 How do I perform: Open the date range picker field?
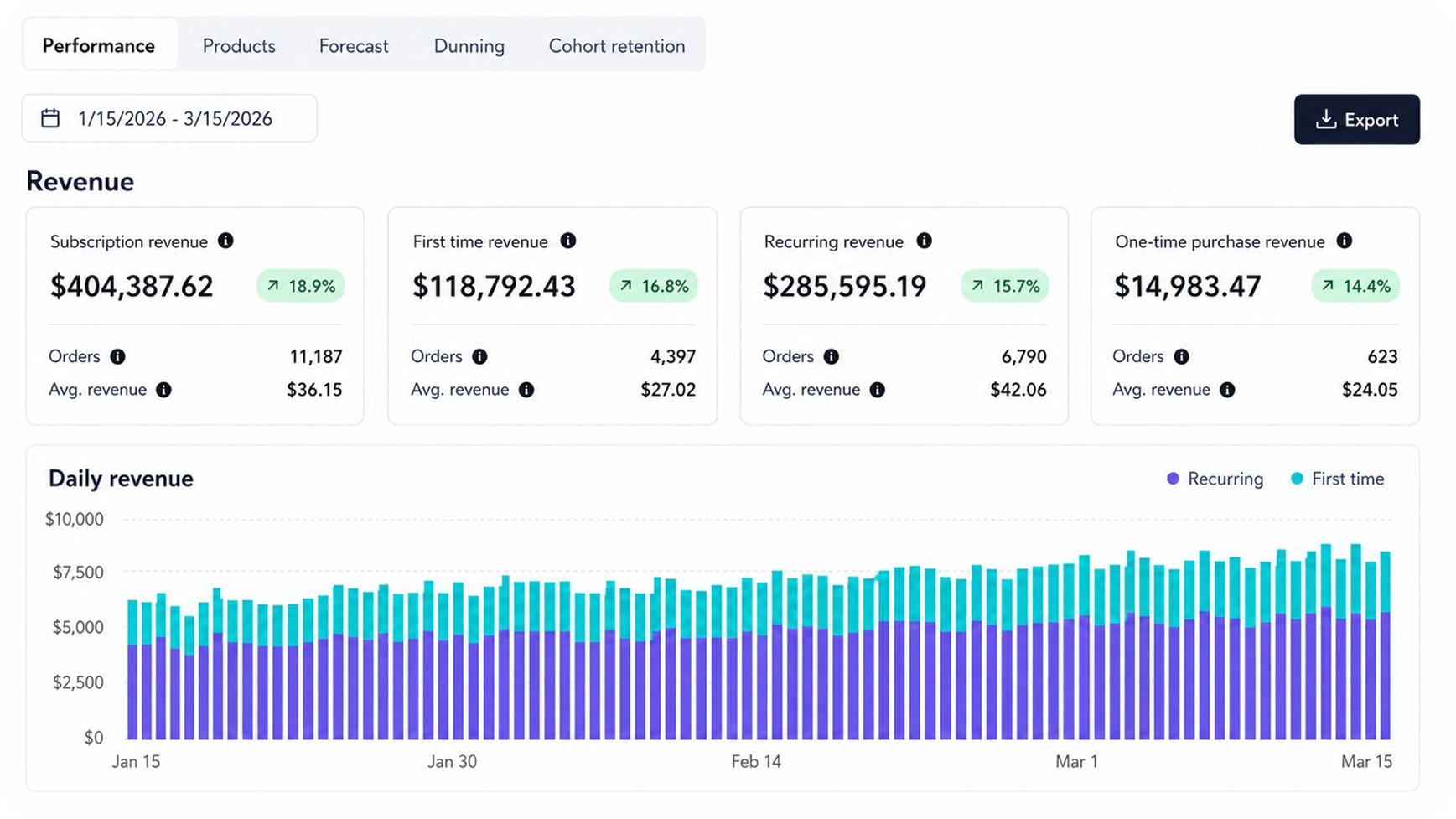tap(169, 118)
